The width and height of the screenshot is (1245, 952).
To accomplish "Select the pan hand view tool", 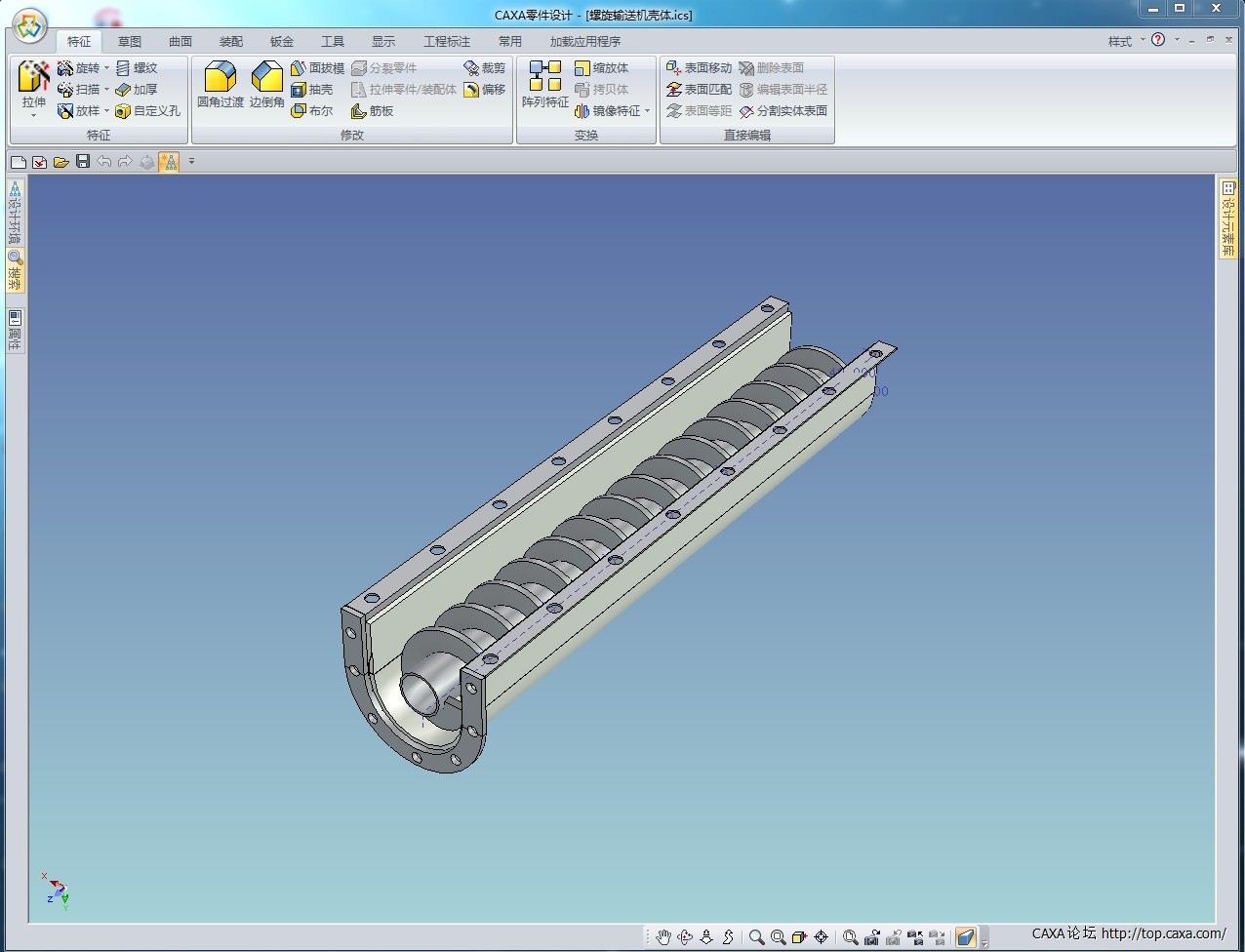I will 663,937.
